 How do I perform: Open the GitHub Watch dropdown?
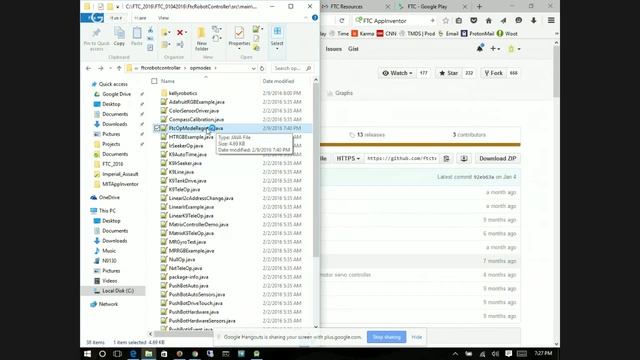click(x=397, y=73)
